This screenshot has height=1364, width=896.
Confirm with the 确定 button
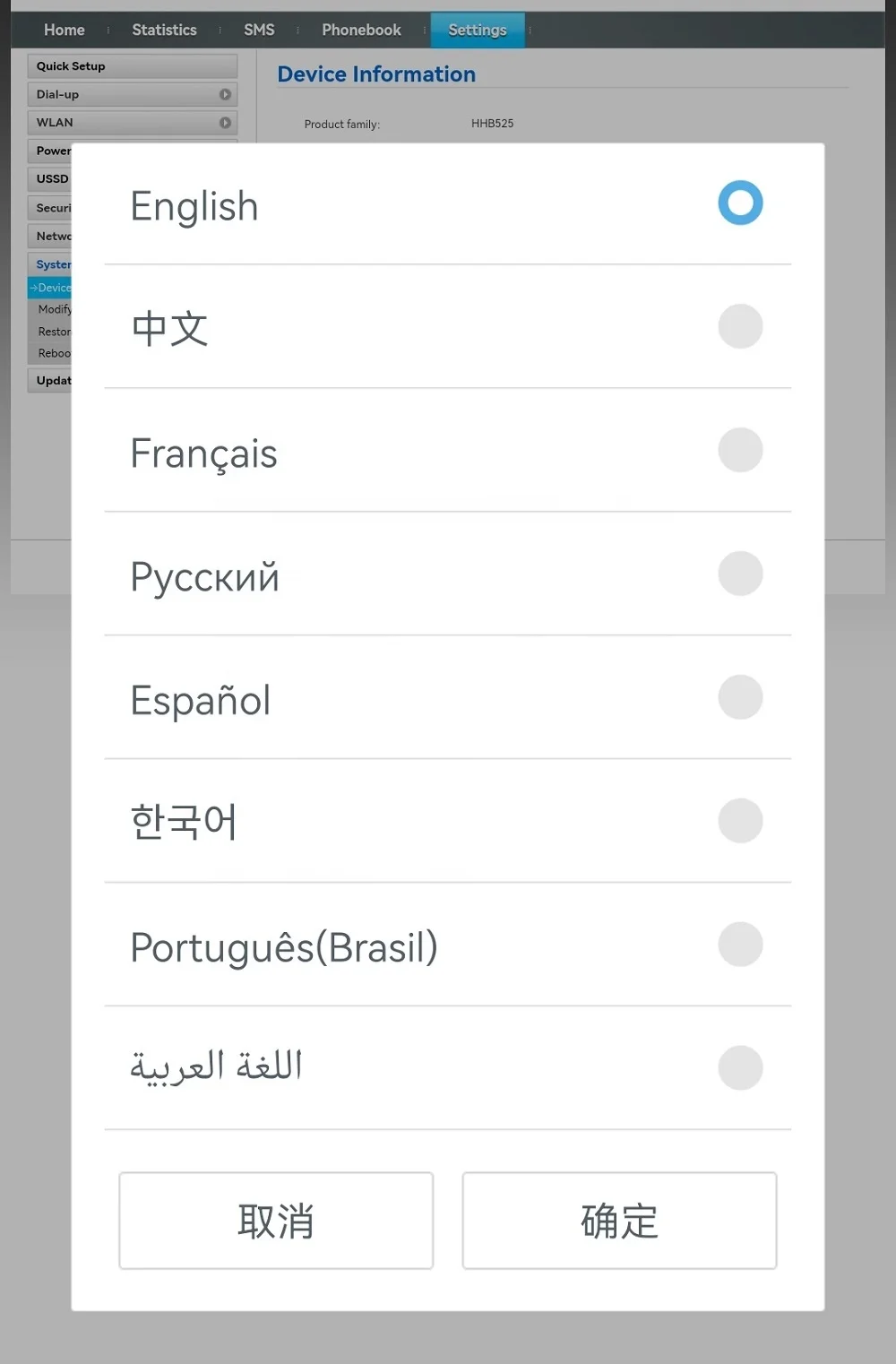click(x=619, y=1221)
